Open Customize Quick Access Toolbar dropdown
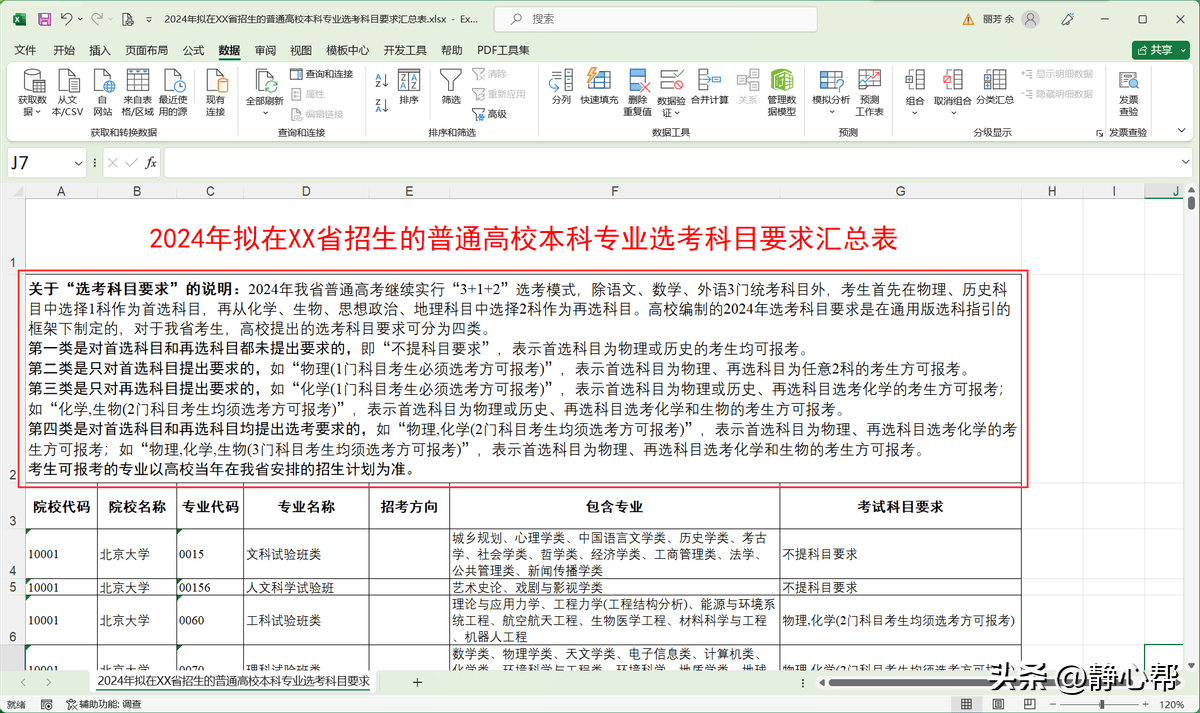 point(147,19)
